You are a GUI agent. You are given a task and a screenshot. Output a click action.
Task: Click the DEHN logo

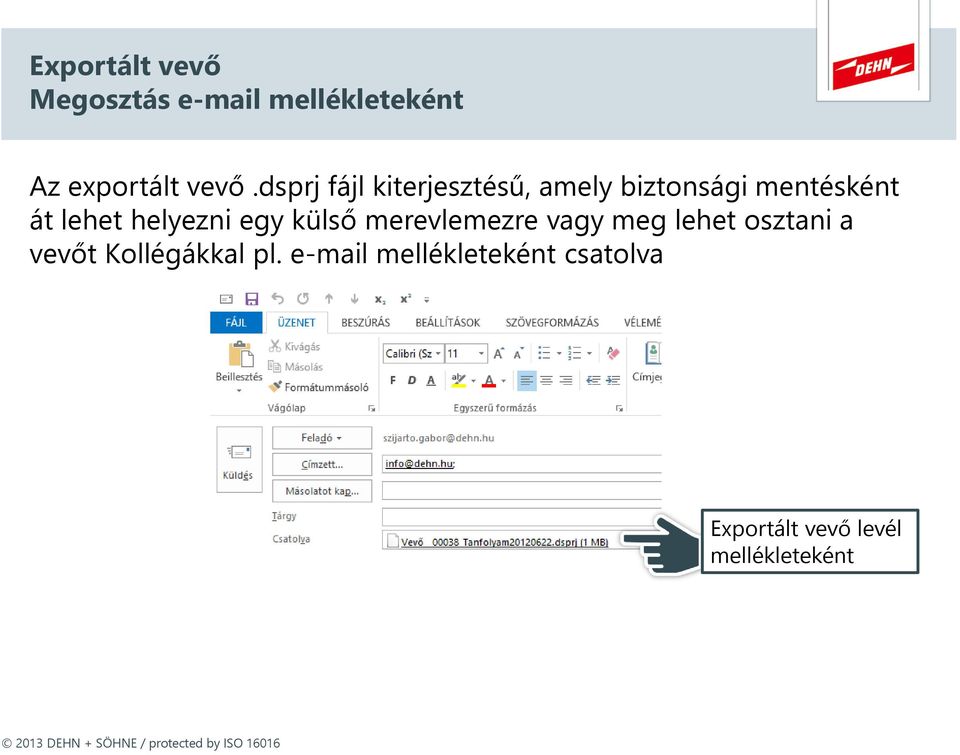click(873, 67)
